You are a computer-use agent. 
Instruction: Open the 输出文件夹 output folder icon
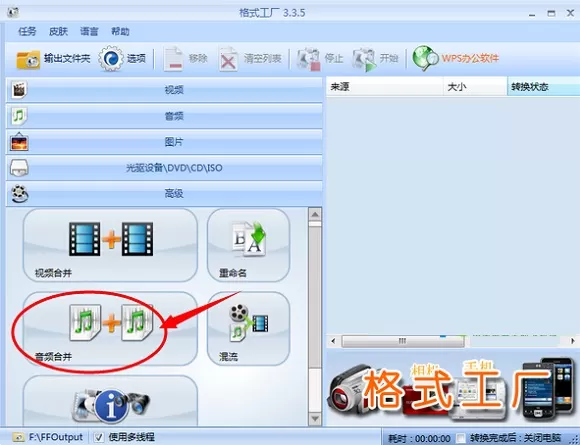pos(28,59)
